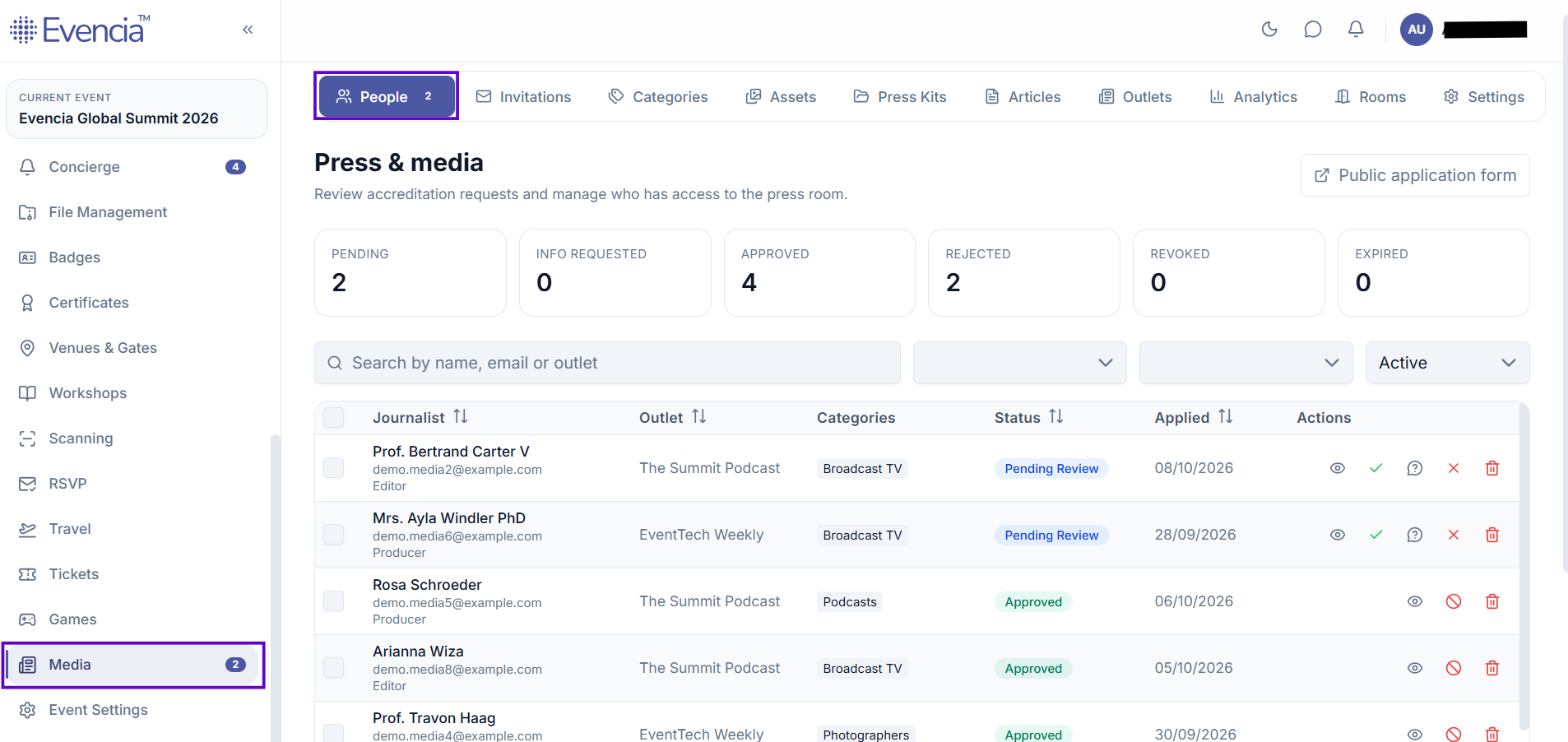Screen dimensions: 1568x742
Task: Delete Rosa Schroeder's record
Action: tap(1492, 601)
